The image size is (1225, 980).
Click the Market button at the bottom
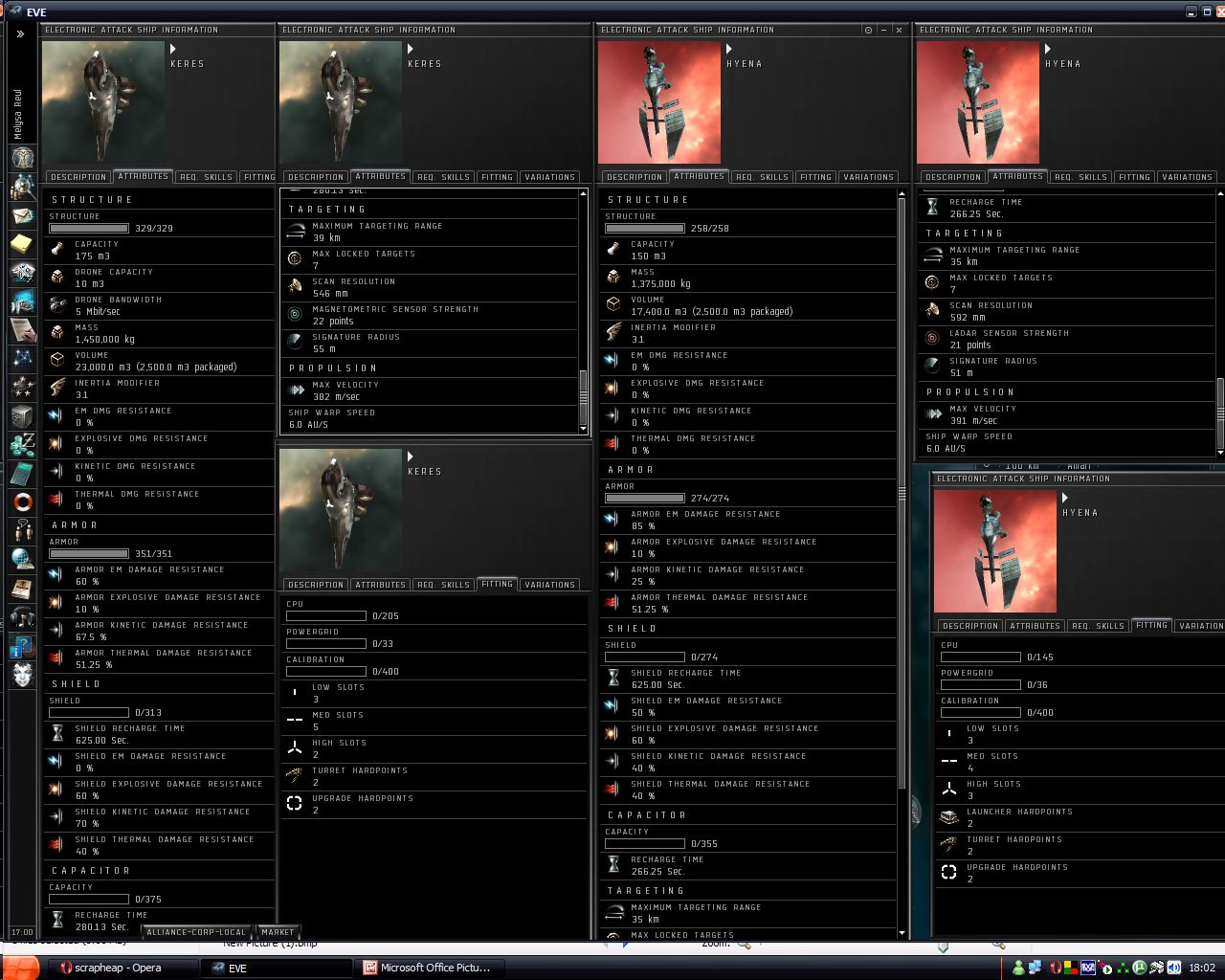[x=278, y=931]
